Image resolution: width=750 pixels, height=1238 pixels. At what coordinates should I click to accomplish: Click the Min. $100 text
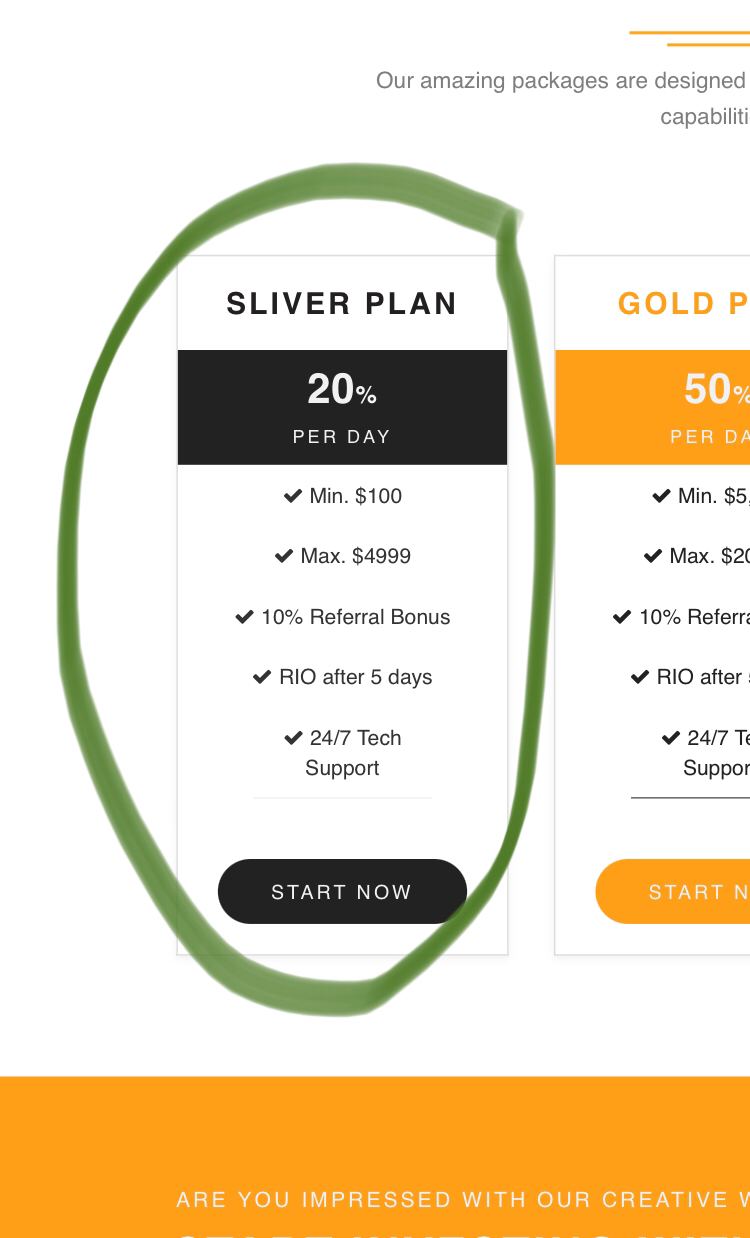(x=355, y=496)
